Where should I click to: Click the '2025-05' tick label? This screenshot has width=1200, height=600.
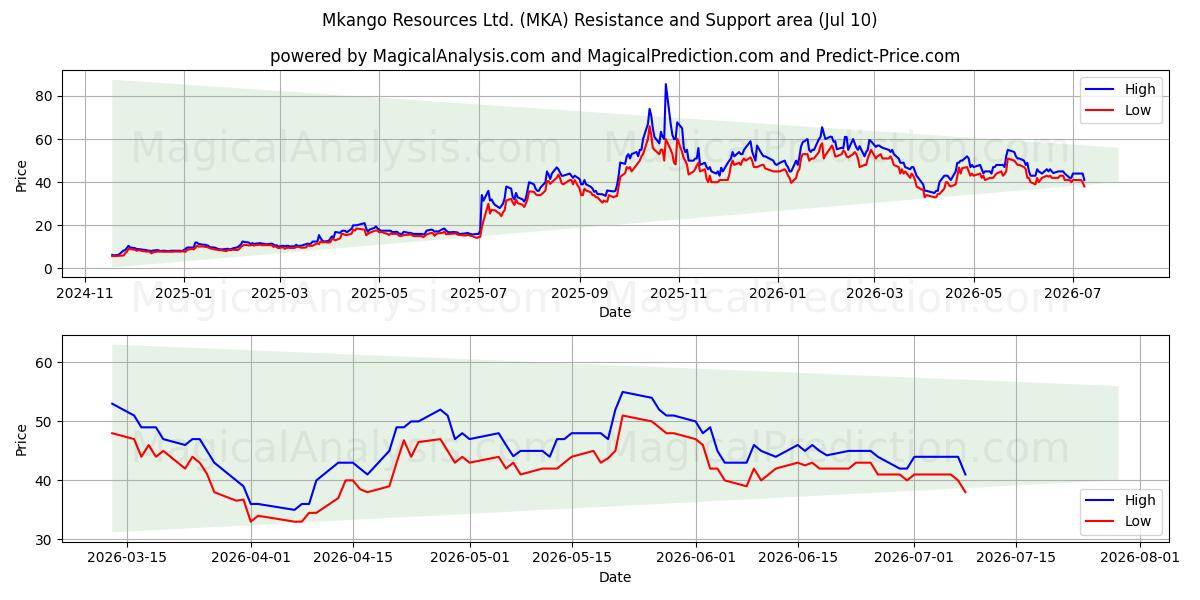pyautogui.click(x=380, y=293)
